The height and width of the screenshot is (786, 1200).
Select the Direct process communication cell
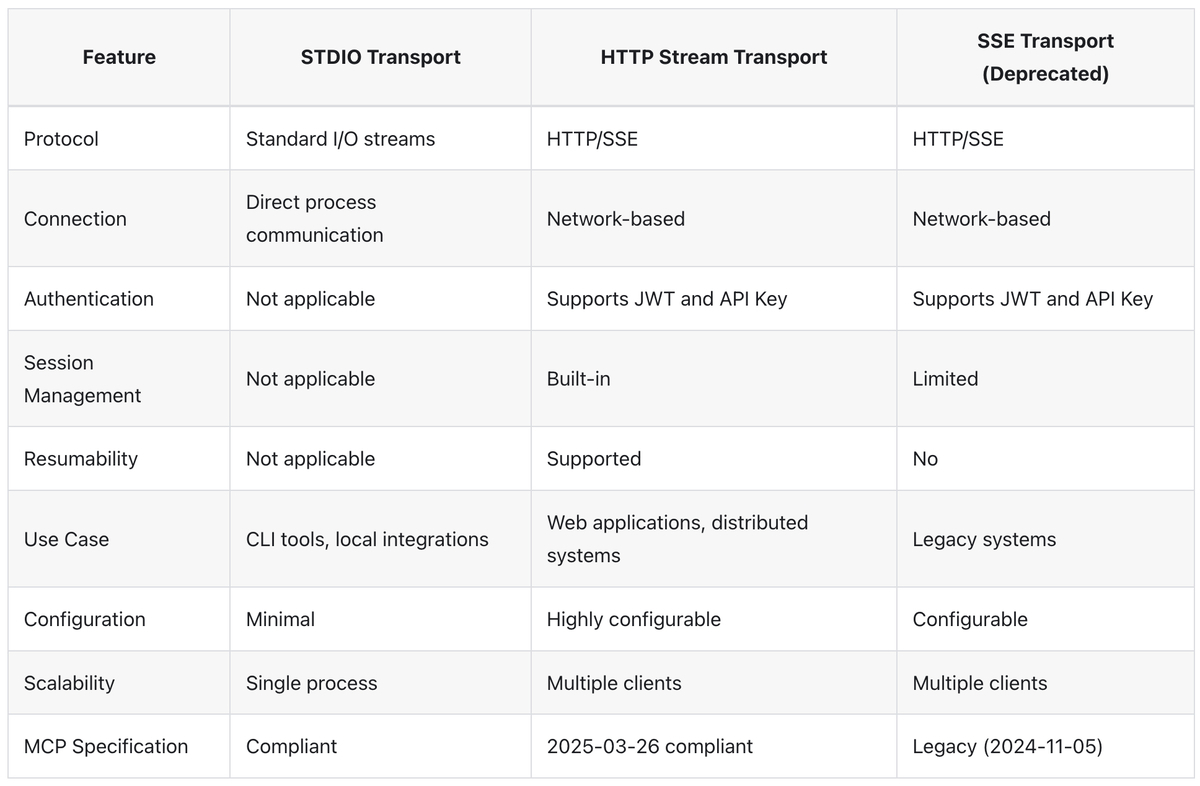(314, 218)
